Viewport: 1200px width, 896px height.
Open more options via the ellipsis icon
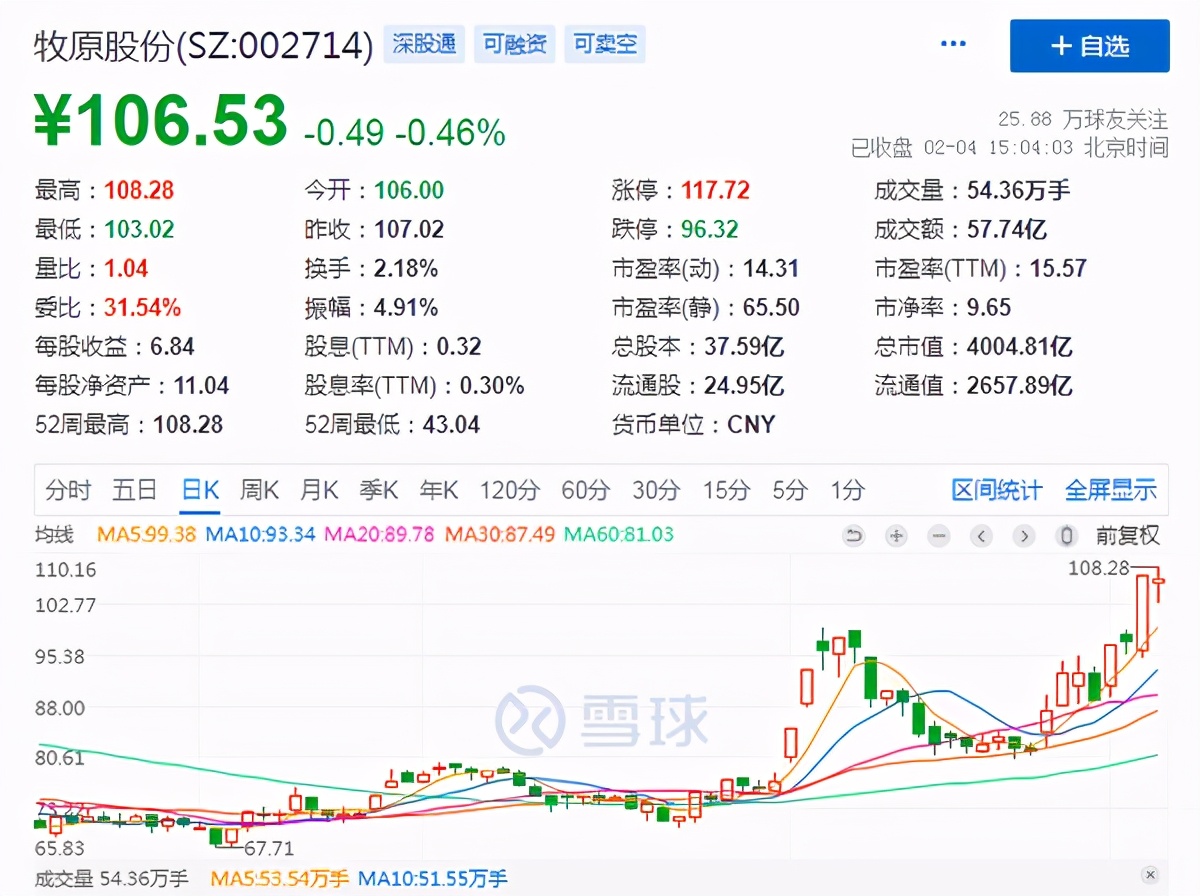pyautogui.click(x=952, y=42)
